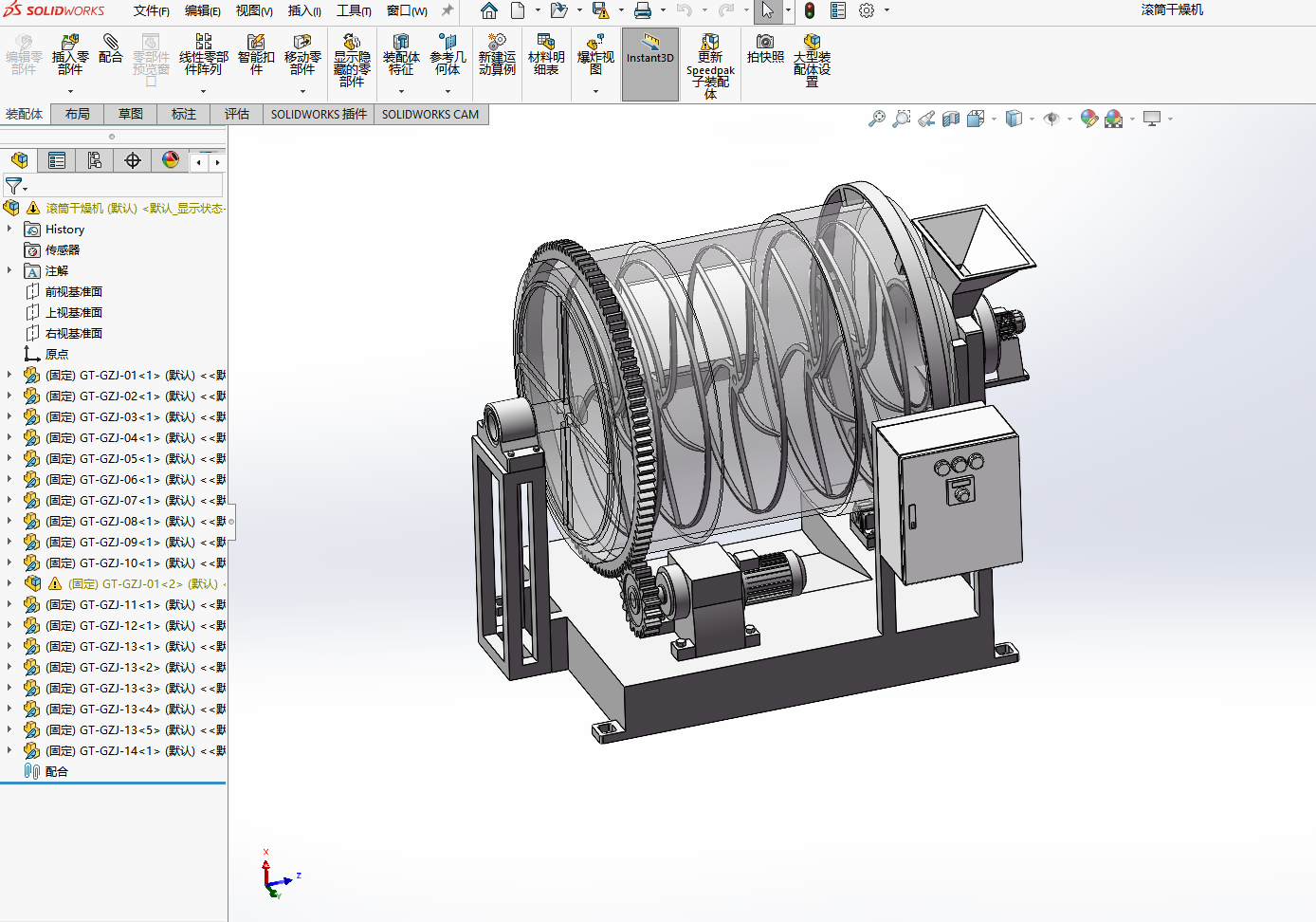
Task: Click the Edit Appearance color ball icon
Action: pos(1089,119)
